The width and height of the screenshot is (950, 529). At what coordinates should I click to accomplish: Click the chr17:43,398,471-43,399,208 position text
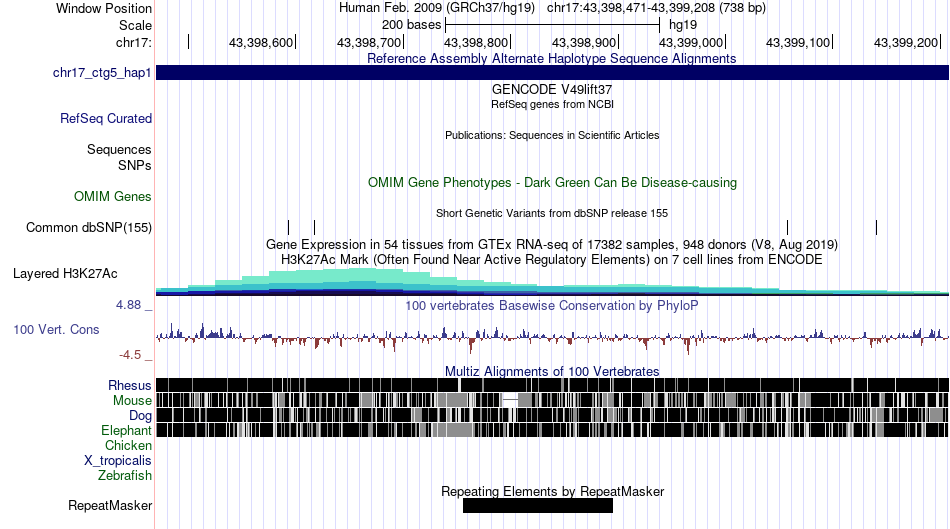656,8
